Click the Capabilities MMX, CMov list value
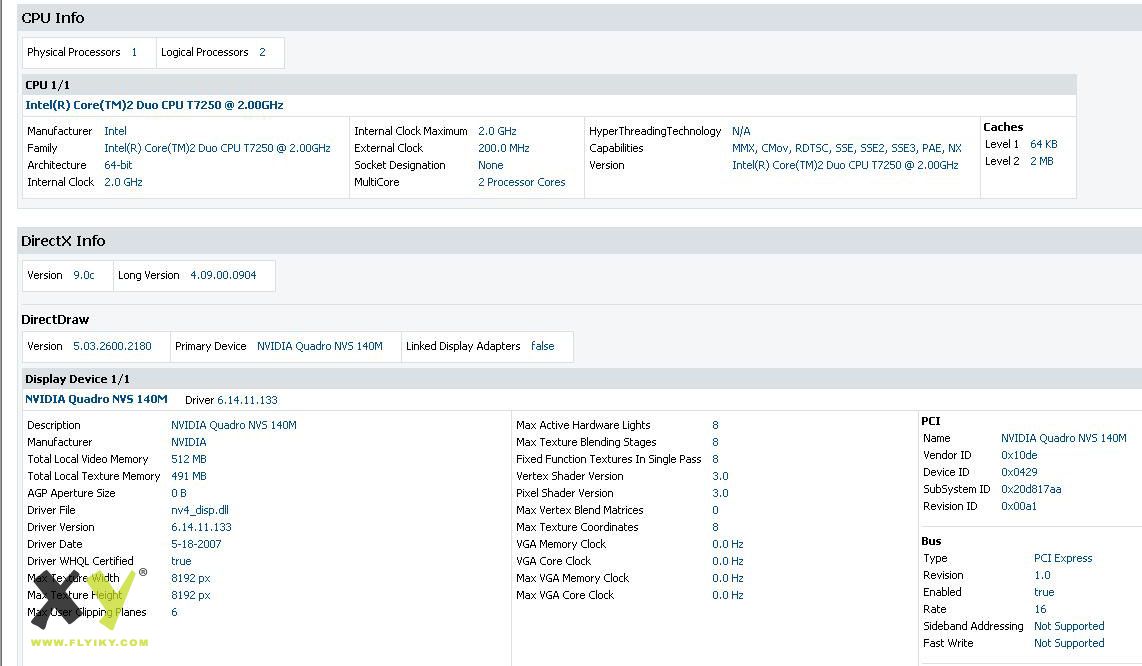This screenshot has width=1142, height=666. point(846,148)
